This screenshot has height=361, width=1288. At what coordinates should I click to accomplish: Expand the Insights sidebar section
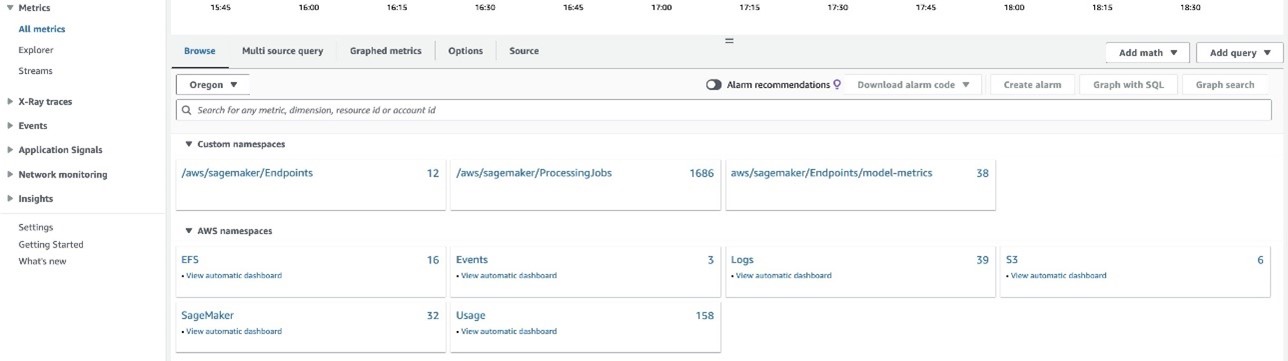pyautogui.click(x=10, y=199)
